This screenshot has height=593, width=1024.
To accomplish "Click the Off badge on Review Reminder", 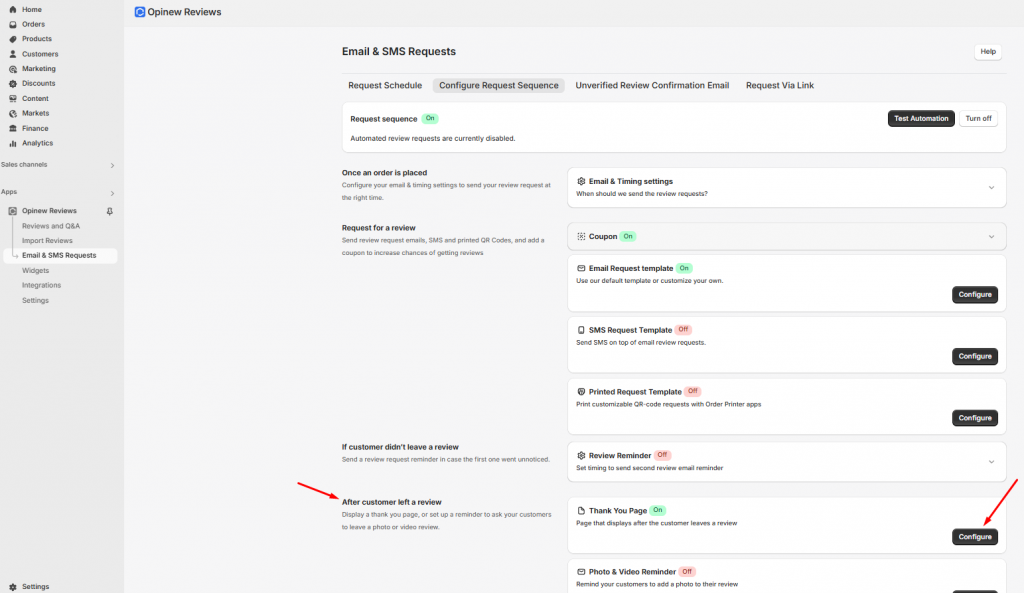I will click(662, 455).
